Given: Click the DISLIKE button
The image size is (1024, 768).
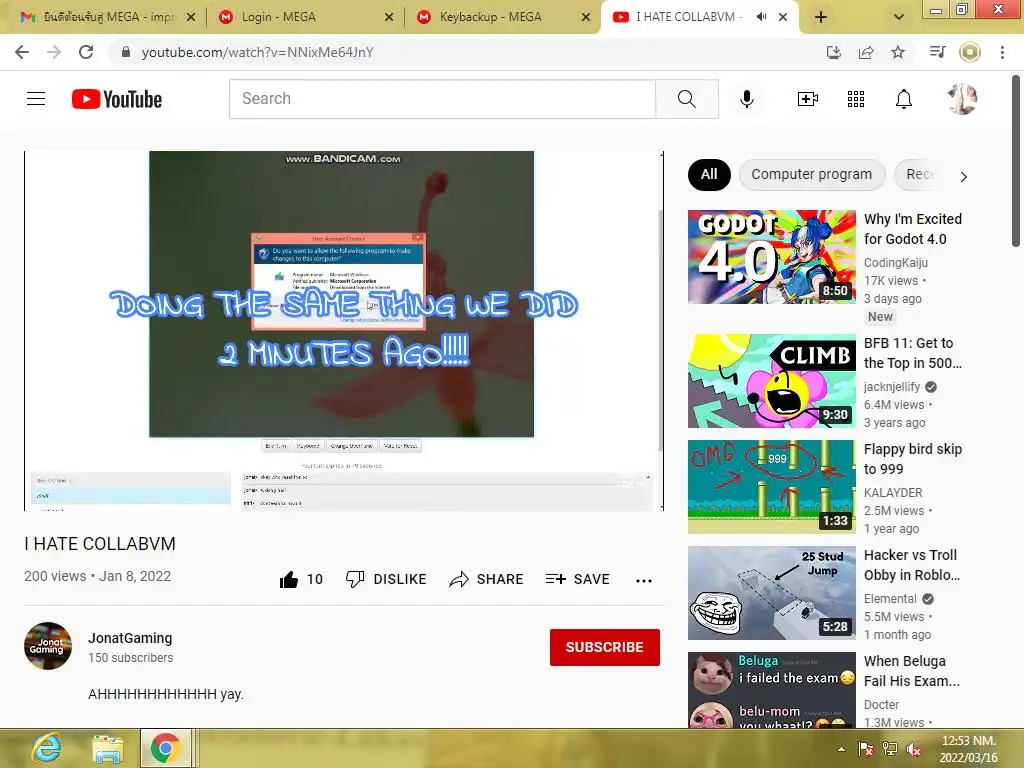Looking at the screenshot, I should (x=386, y=579).
